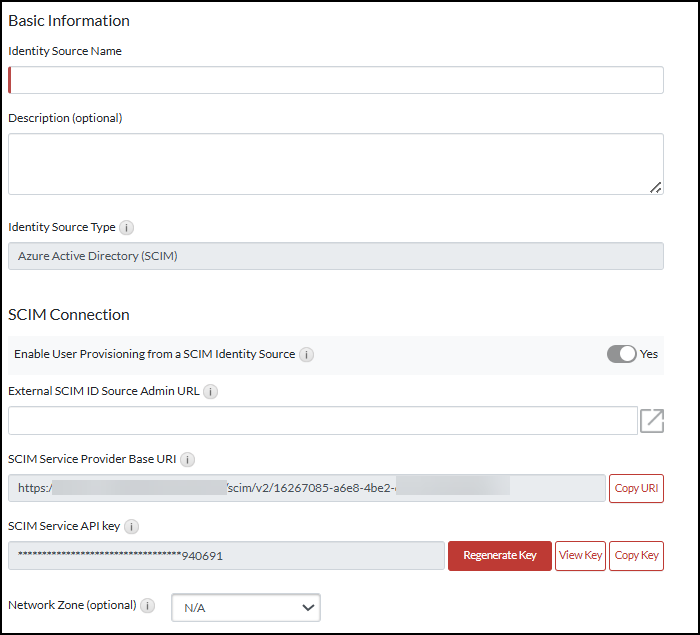
Task: Copy the SCIM Service API key
Action: (637, 556)
